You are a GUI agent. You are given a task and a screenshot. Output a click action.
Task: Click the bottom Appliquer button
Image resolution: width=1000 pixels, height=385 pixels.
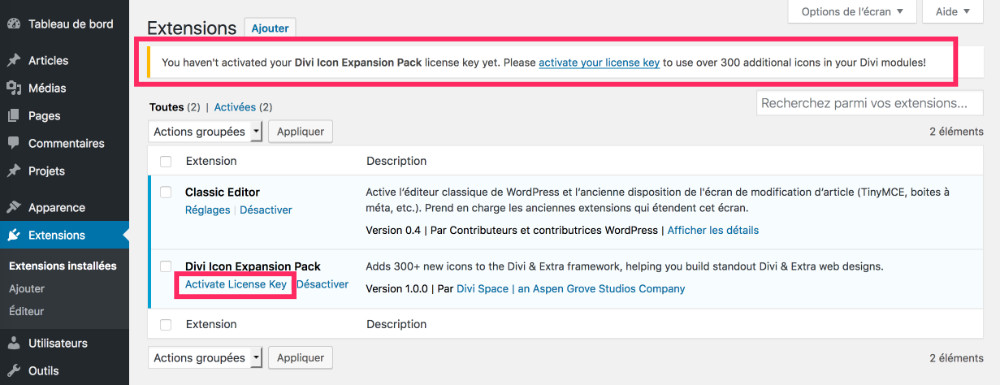click(x=300, y=358)
